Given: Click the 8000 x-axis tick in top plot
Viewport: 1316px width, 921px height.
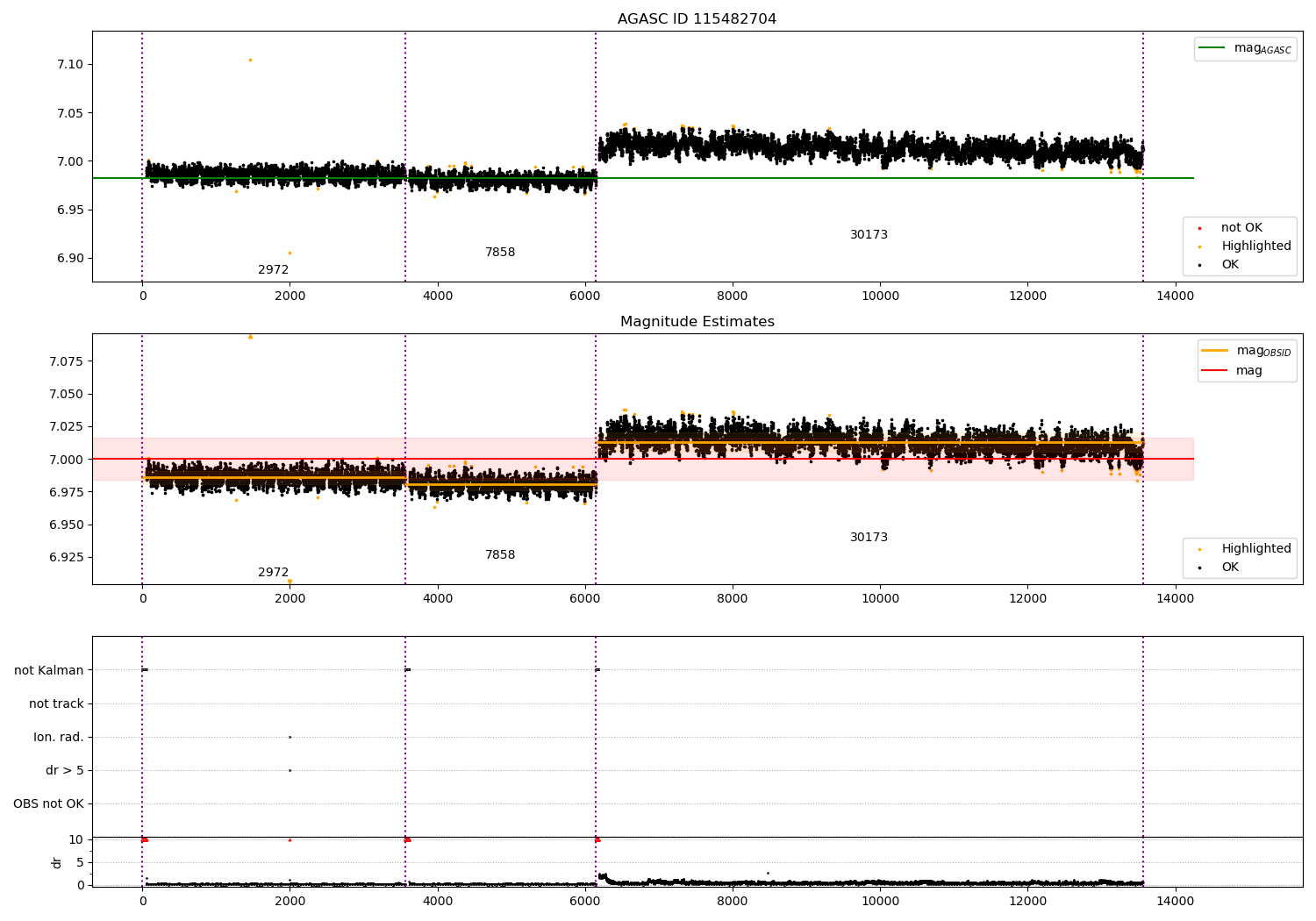Looking at the screenshot, I should [x=733, y=296].
